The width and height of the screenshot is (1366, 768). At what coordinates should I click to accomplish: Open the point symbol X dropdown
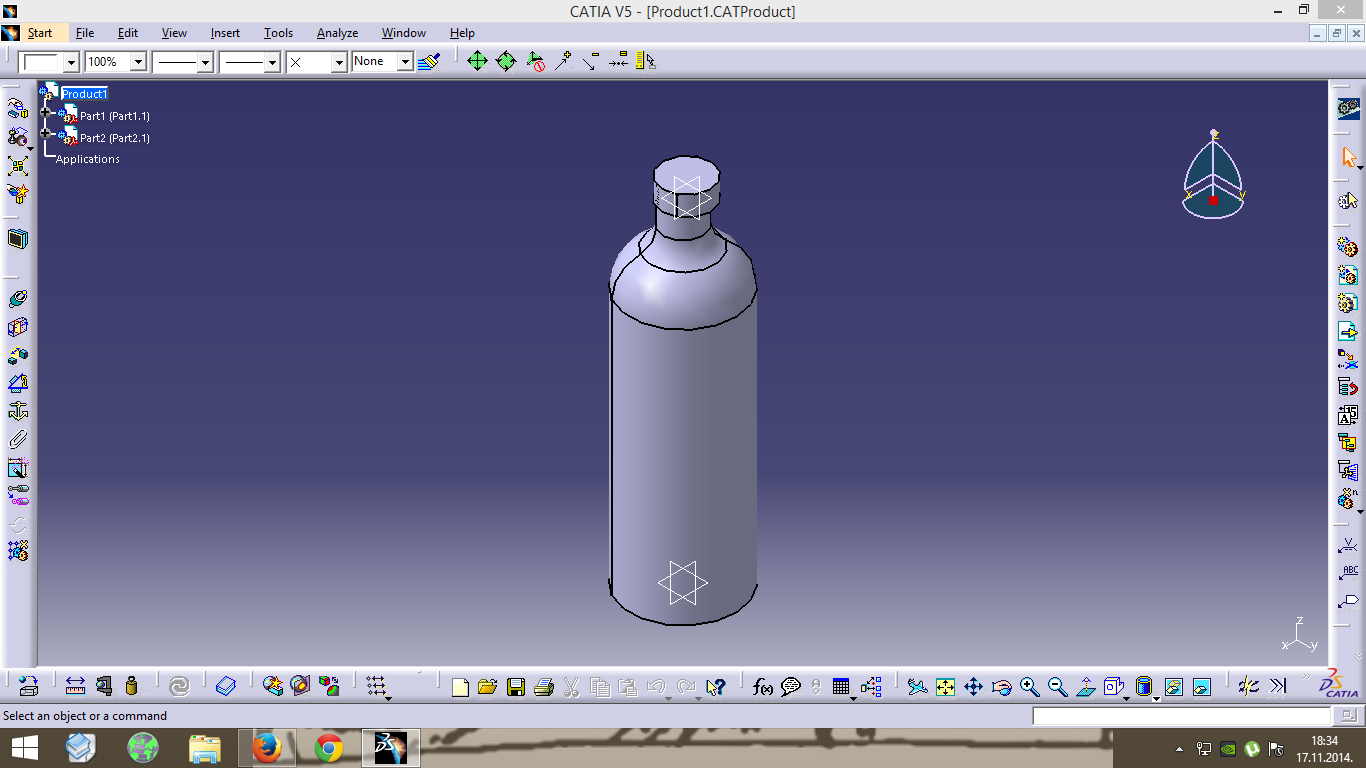(x=339, y=62)
